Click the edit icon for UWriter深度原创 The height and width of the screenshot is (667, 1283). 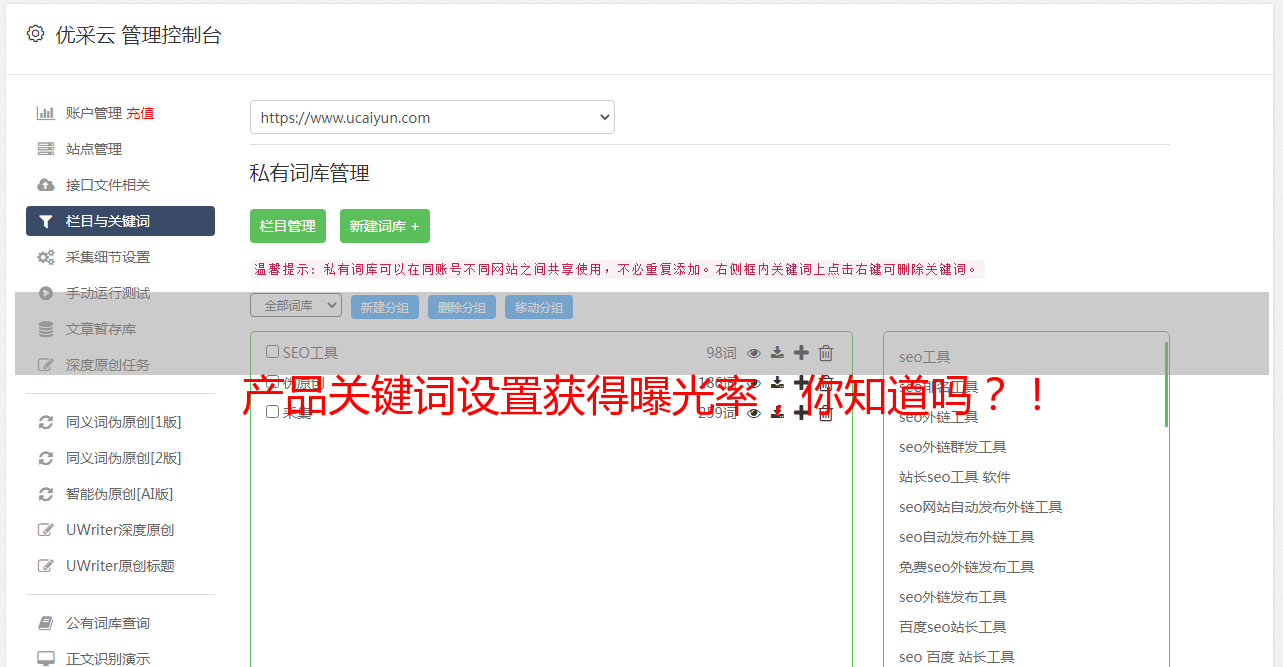[46, 530]
